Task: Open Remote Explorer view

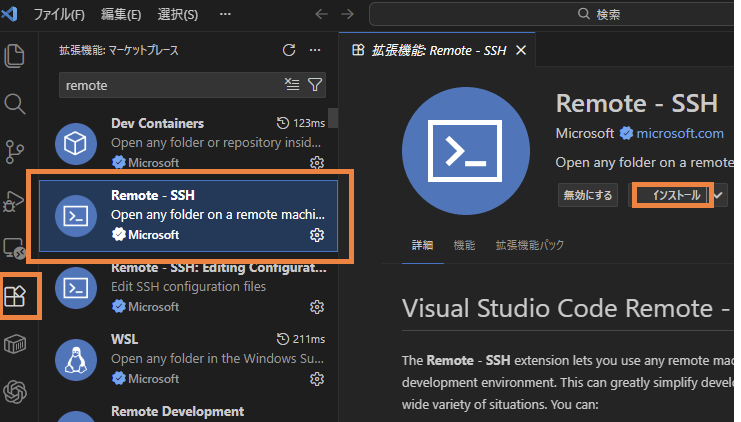Action: [14, 248]
